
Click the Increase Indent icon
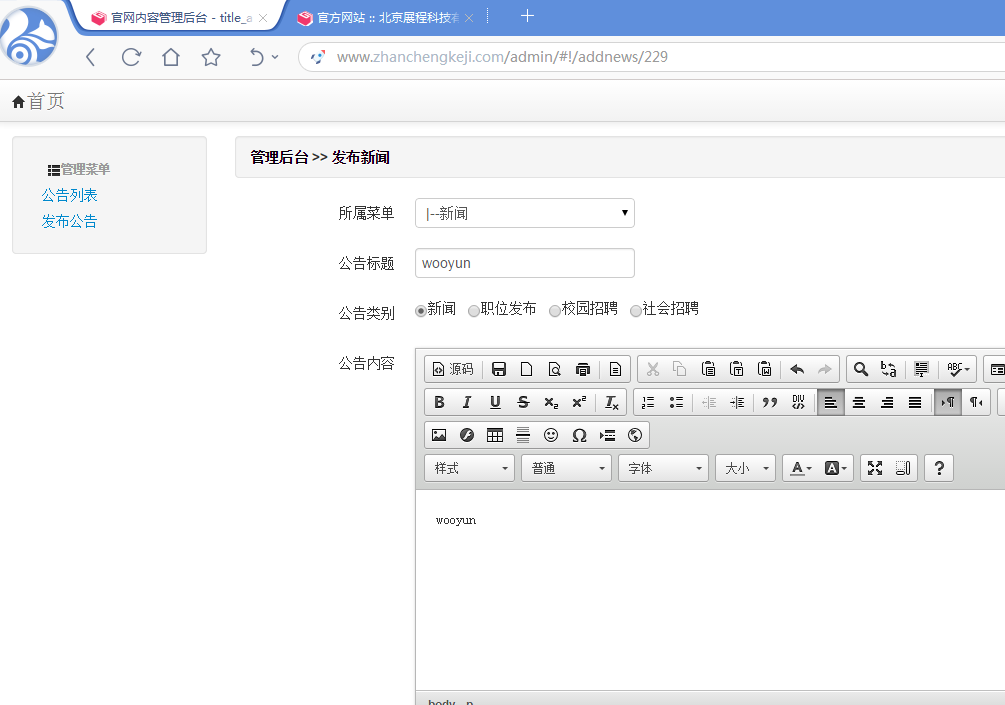tap(737, 402)
